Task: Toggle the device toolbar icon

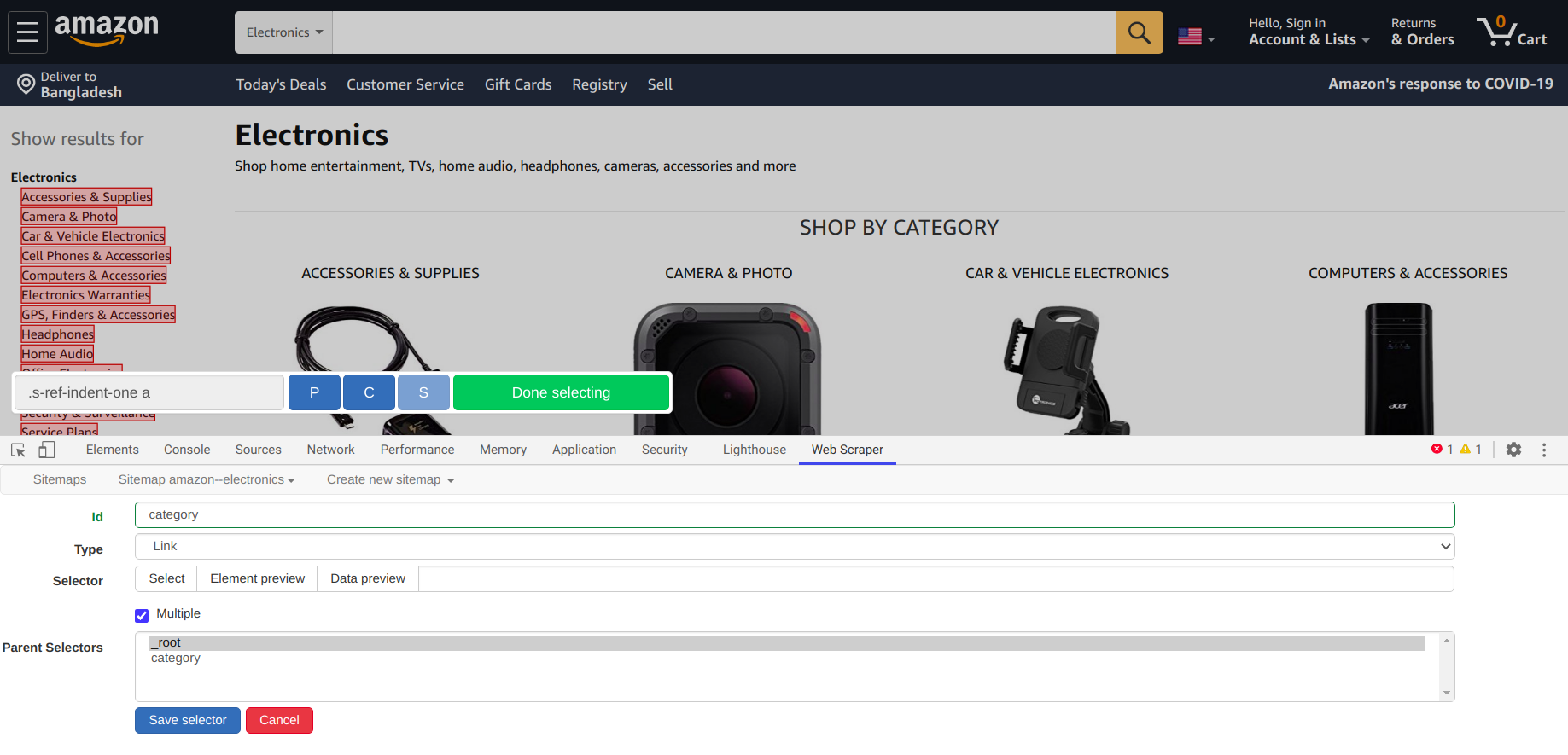Action: pyautogui.click(x=47, y=450)
